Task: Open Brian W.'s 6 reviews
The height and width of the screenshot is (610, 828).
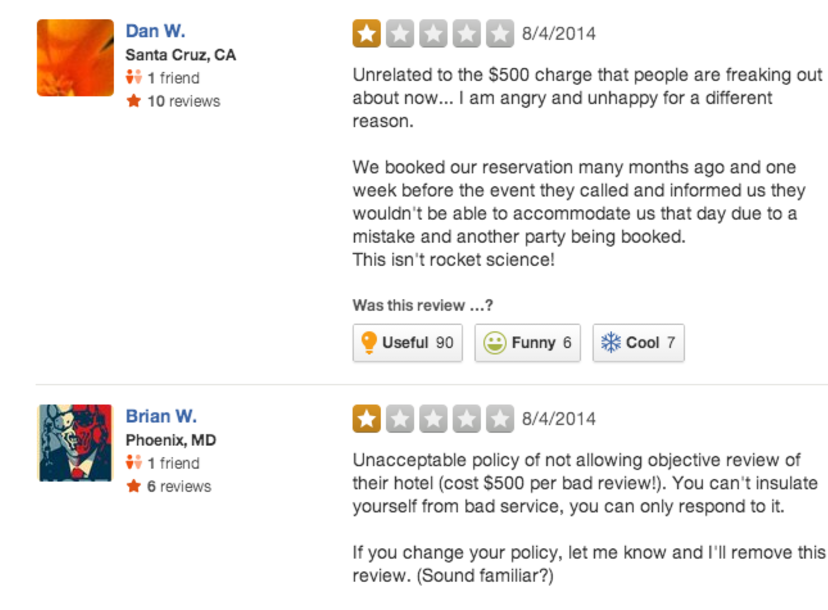Action: click(x=179, y=486)
